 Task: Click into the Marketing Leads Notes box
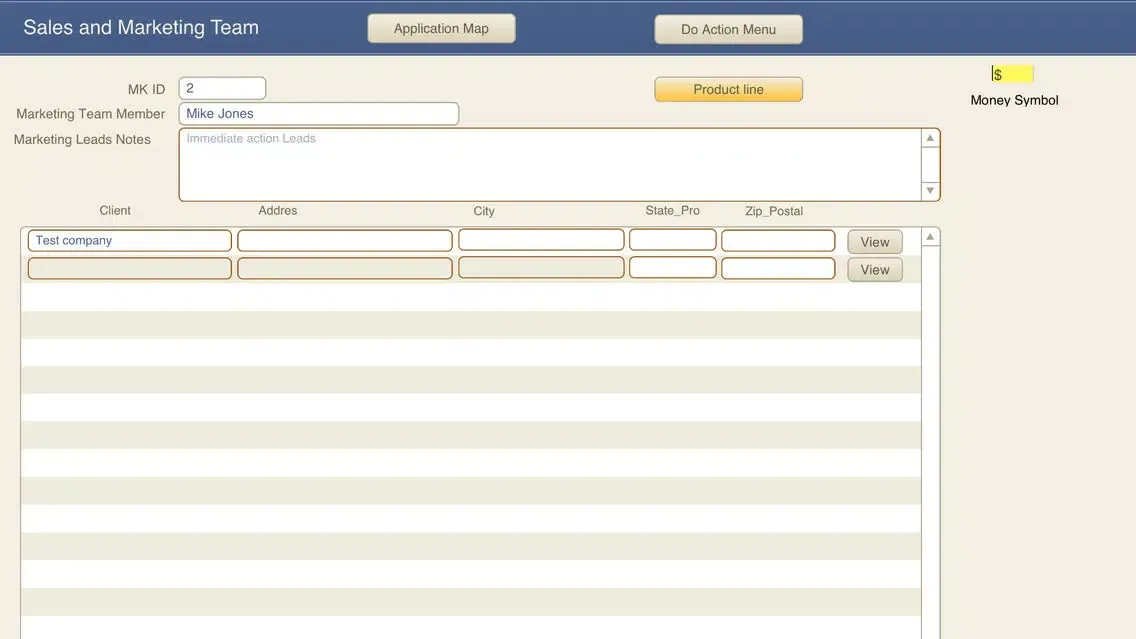click(550, 164)
